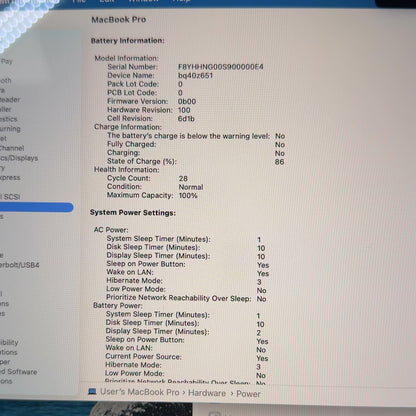Image resolution: width=416 pixels, height=416 pixels.
Task: Click the "PCB Lot Code:" label
Action: click(x=132, y=93)
